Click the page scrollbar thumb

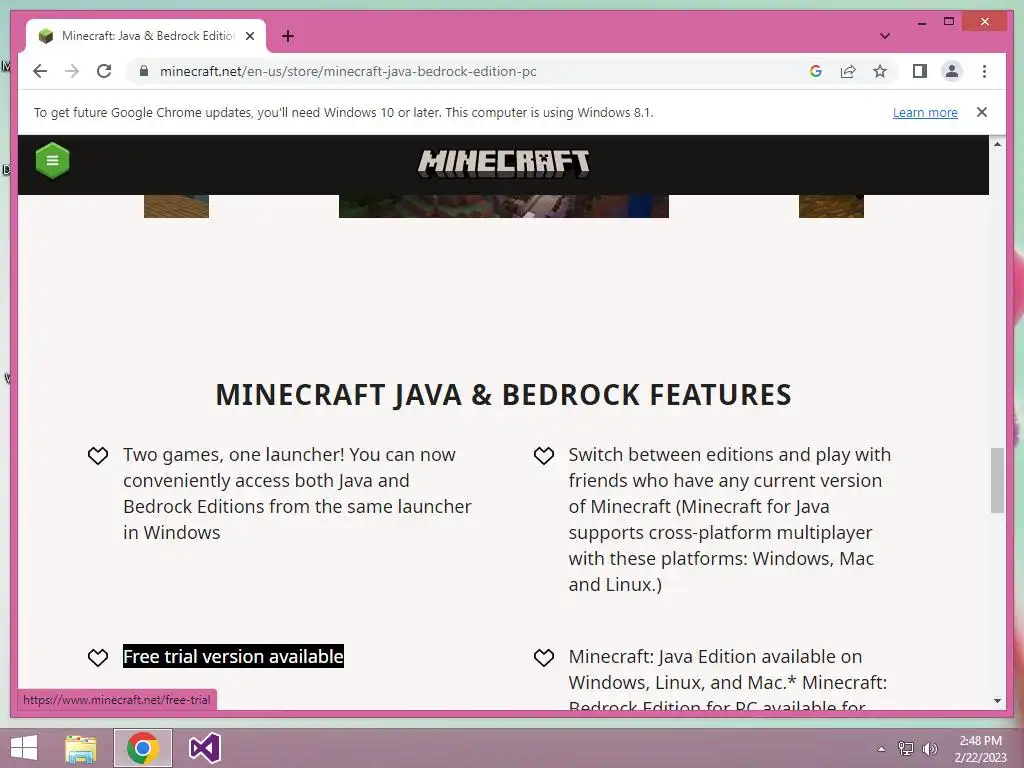tap(997, 480)
